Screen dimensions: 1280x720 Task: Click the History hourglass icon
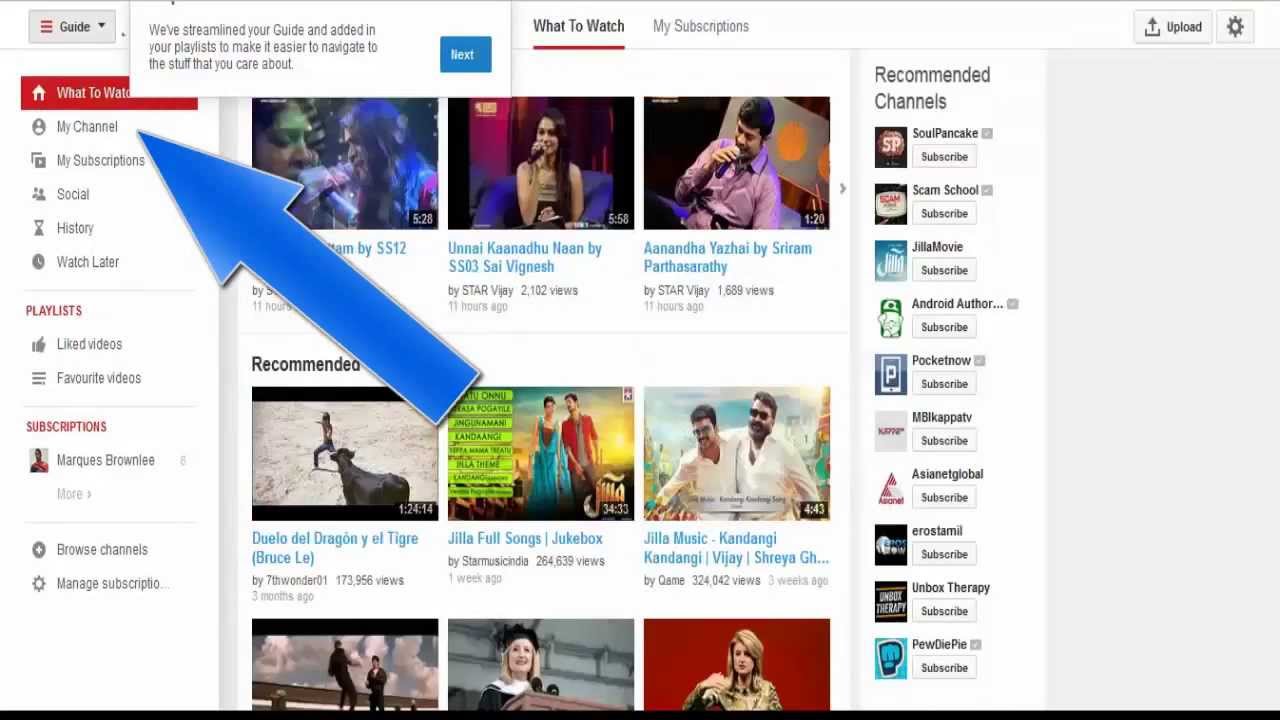point(39,228)
